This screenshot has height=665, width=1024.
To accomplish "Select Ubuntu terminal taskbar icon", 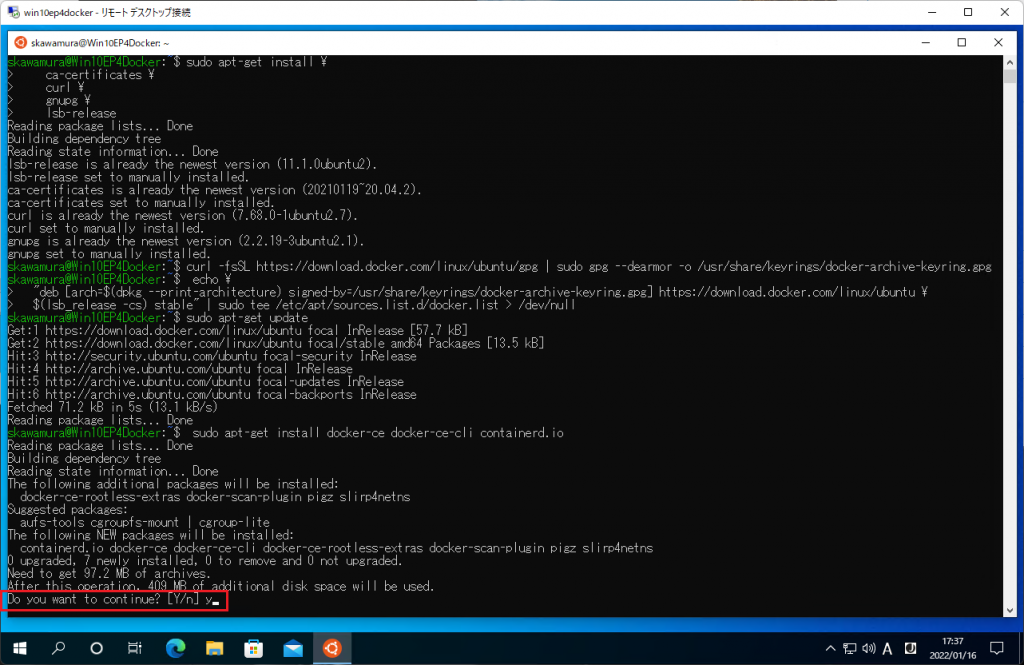I will pos(332,648).
